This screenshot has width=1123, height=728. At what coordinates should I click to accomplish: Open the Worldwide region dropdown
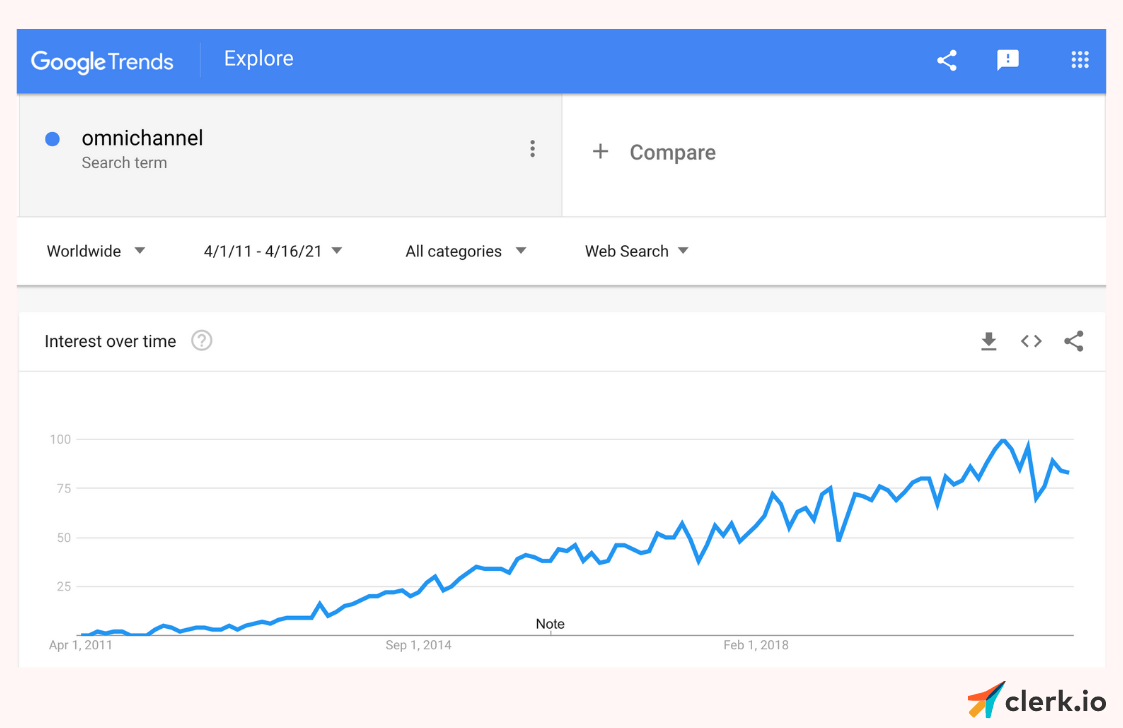pyautogui.click(x=95, y=251)
